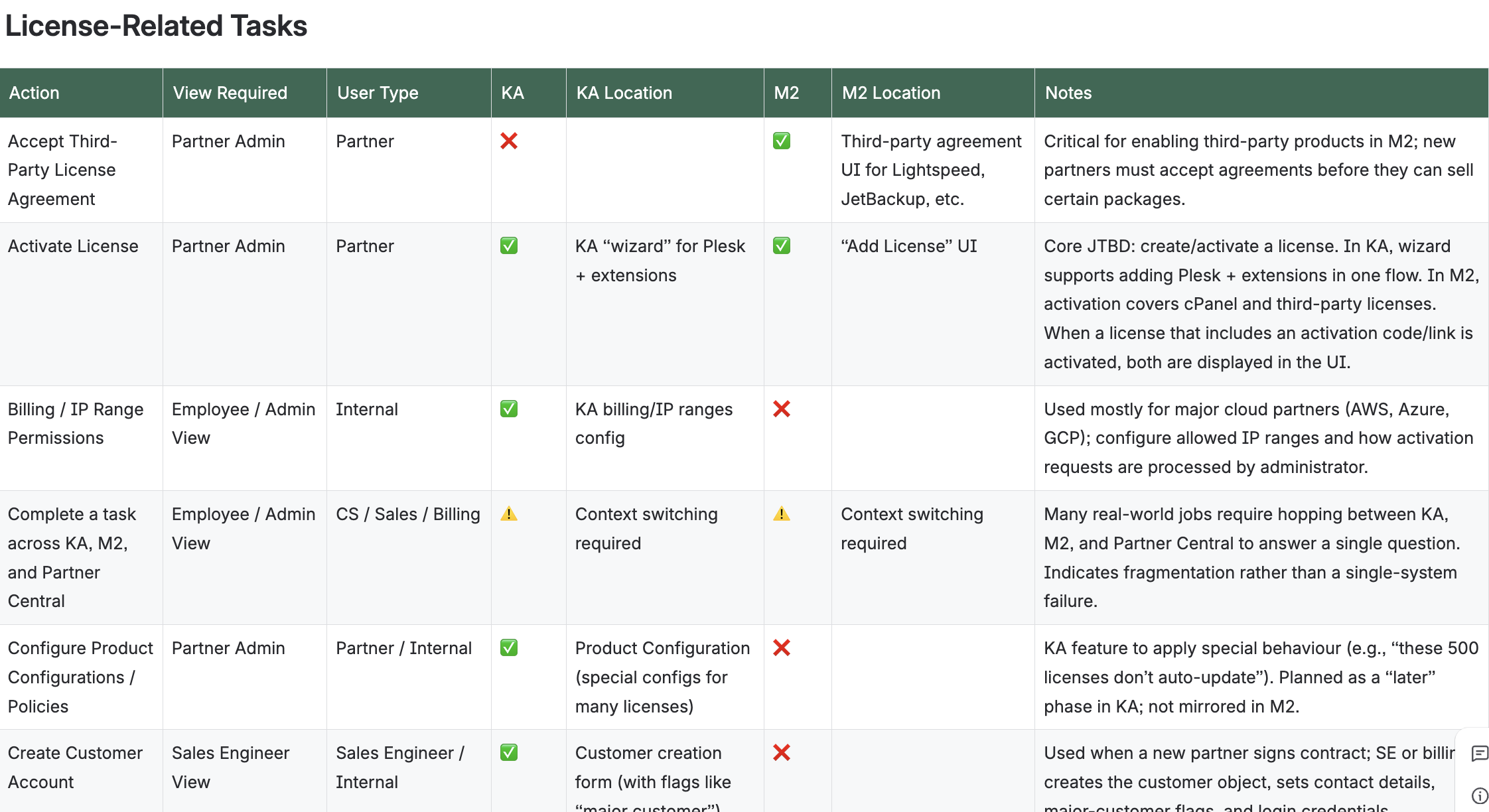Open the comment icon in the bottom right corner
Image resolution: width=1489 pixels, height=812 pixels.
click(x=1478, y=754)
